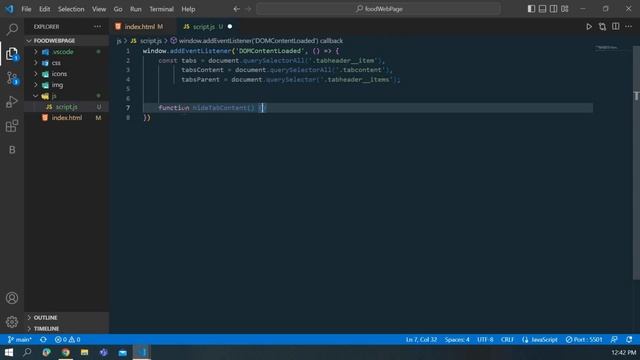Open errors and warnings status indicator
The width and height of the screenshot is (640, 360).
click(68, 340)
